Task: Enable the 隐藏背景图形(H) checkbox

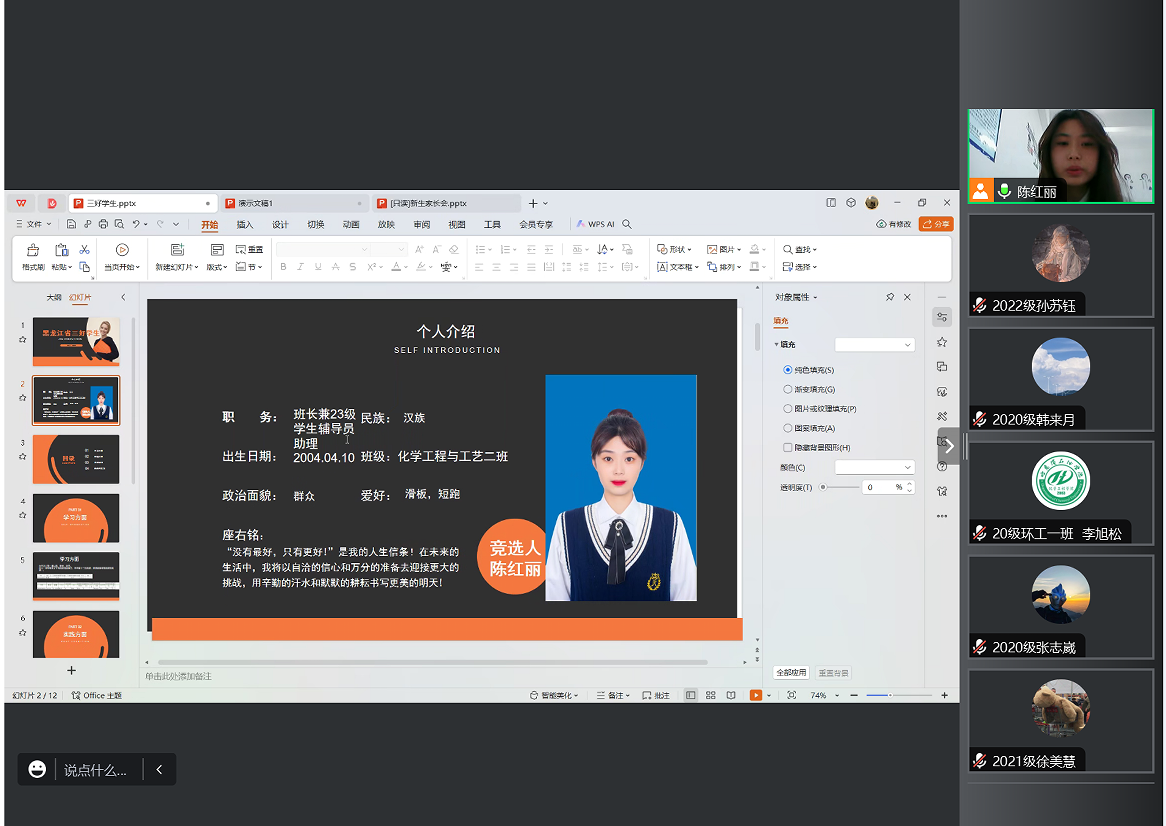Action: pos(788,448)
